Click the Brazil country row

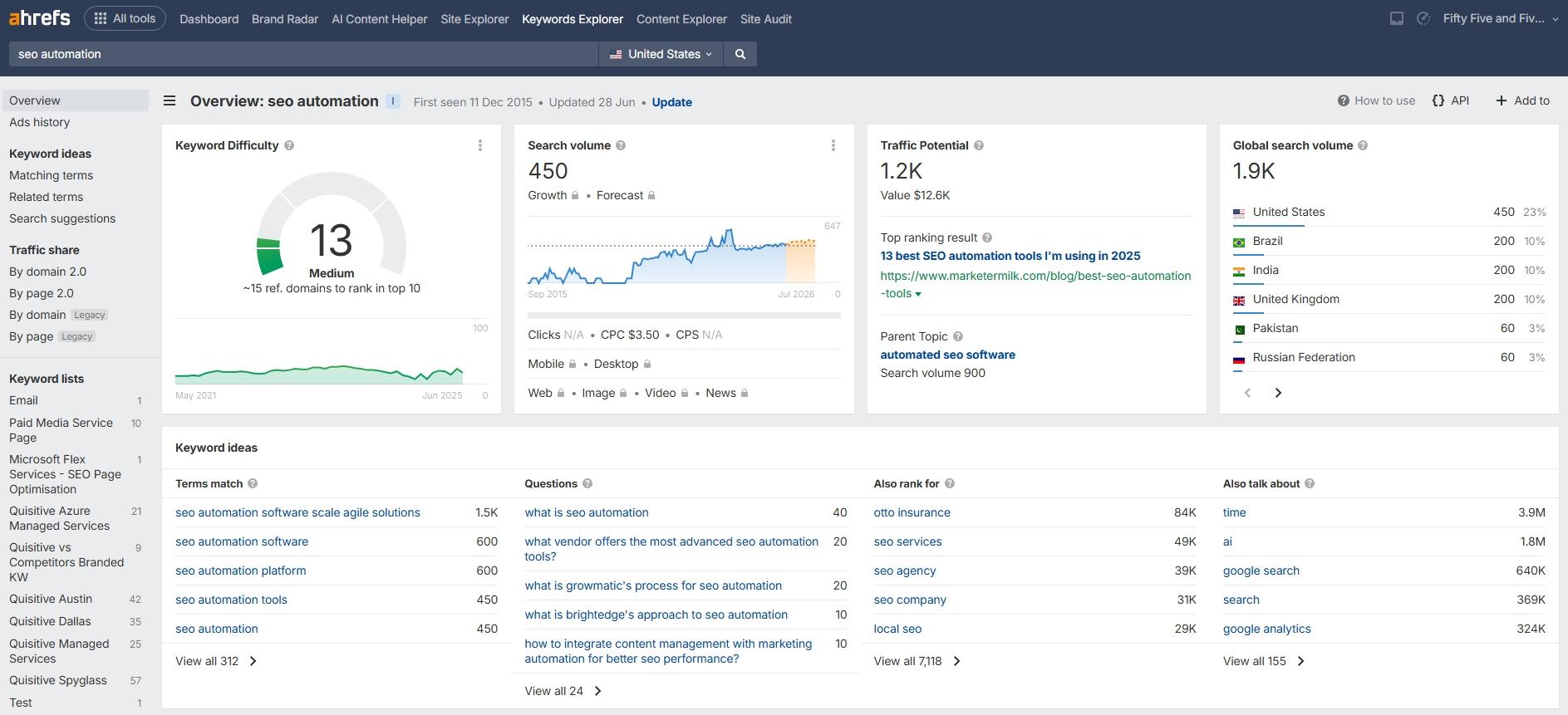pyautogui.click(x=1389, y=241)
